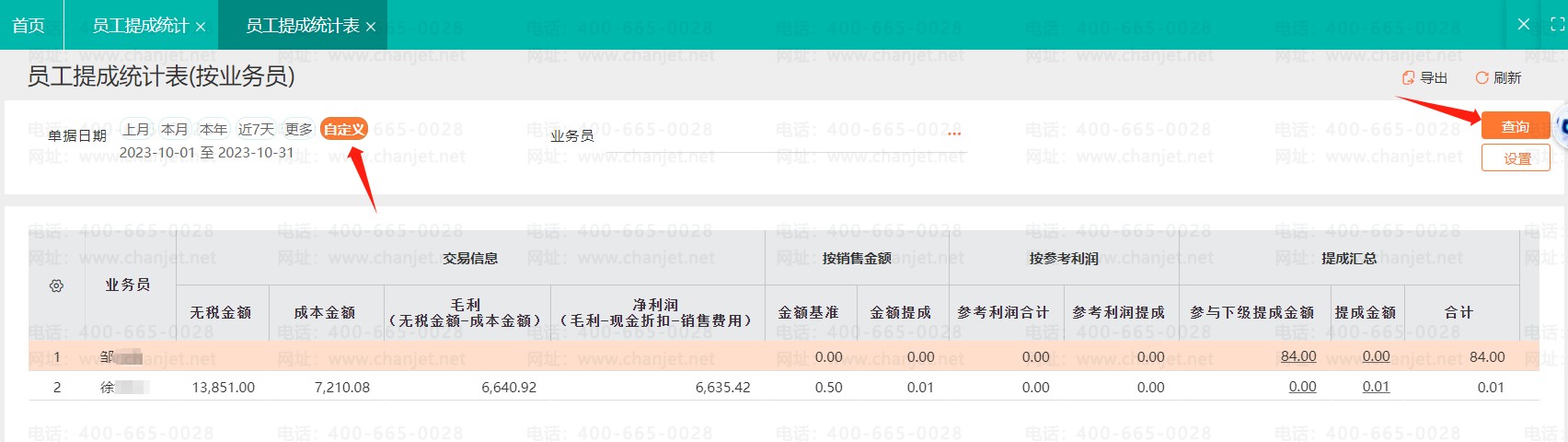
Task: Close the first 员工提成统计 tab
Action: [x=201, y=27]
